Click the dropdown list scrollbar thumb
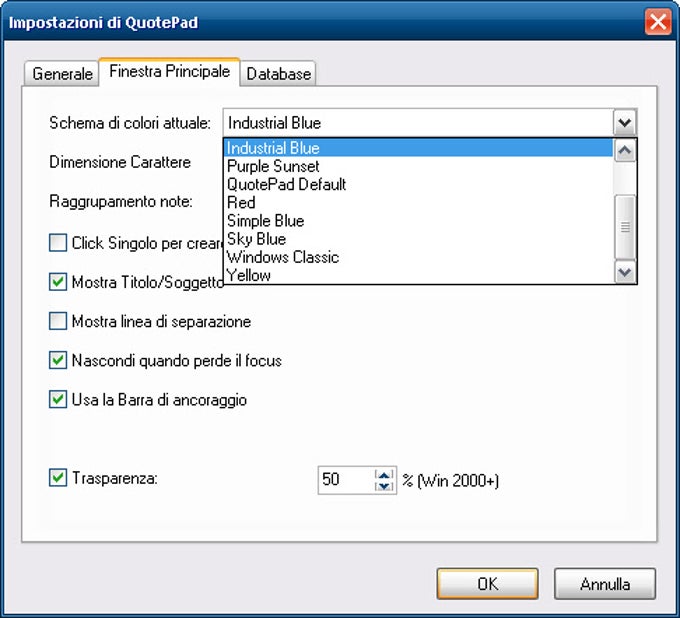This screenshot has height=618, width=680. pos(625,227)
